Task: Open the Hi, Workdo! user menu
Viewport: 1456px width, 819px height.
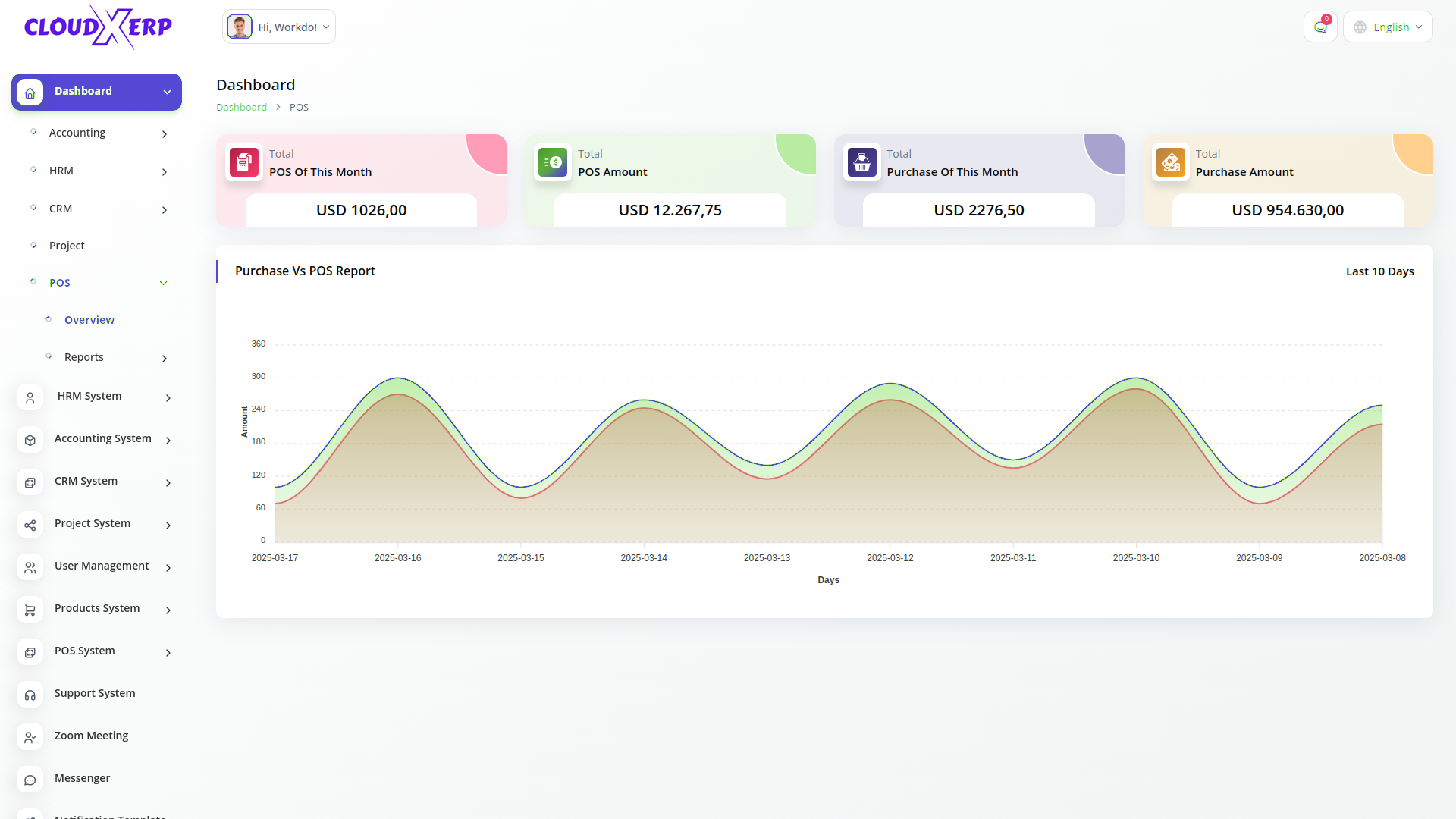Action: [x=279, y=27]
